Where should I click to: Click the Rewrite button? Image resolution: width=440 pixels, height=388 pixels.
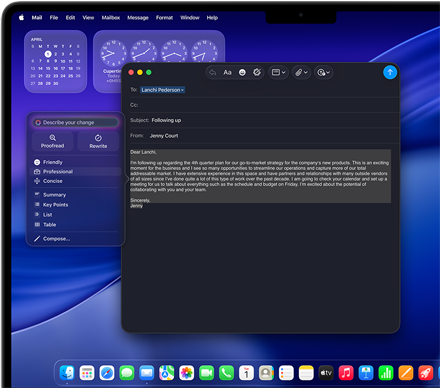click(x=98, y=141)
